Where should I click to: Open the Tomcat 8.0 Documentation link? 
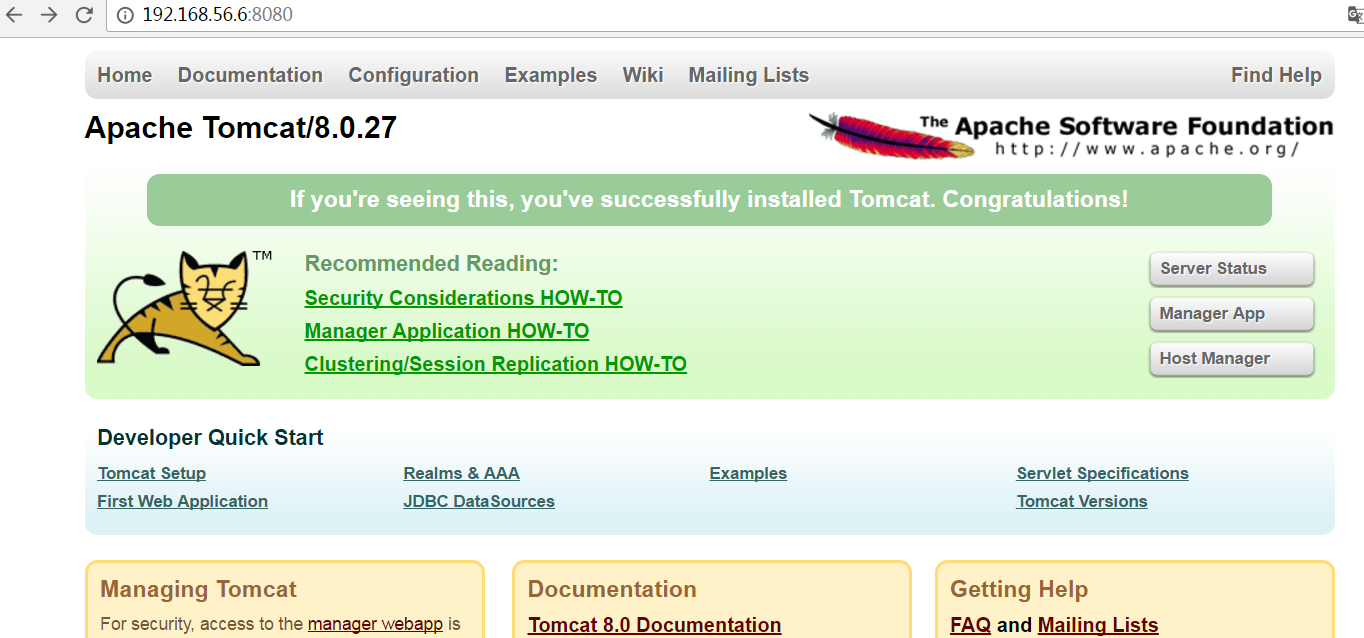point(654,625)
